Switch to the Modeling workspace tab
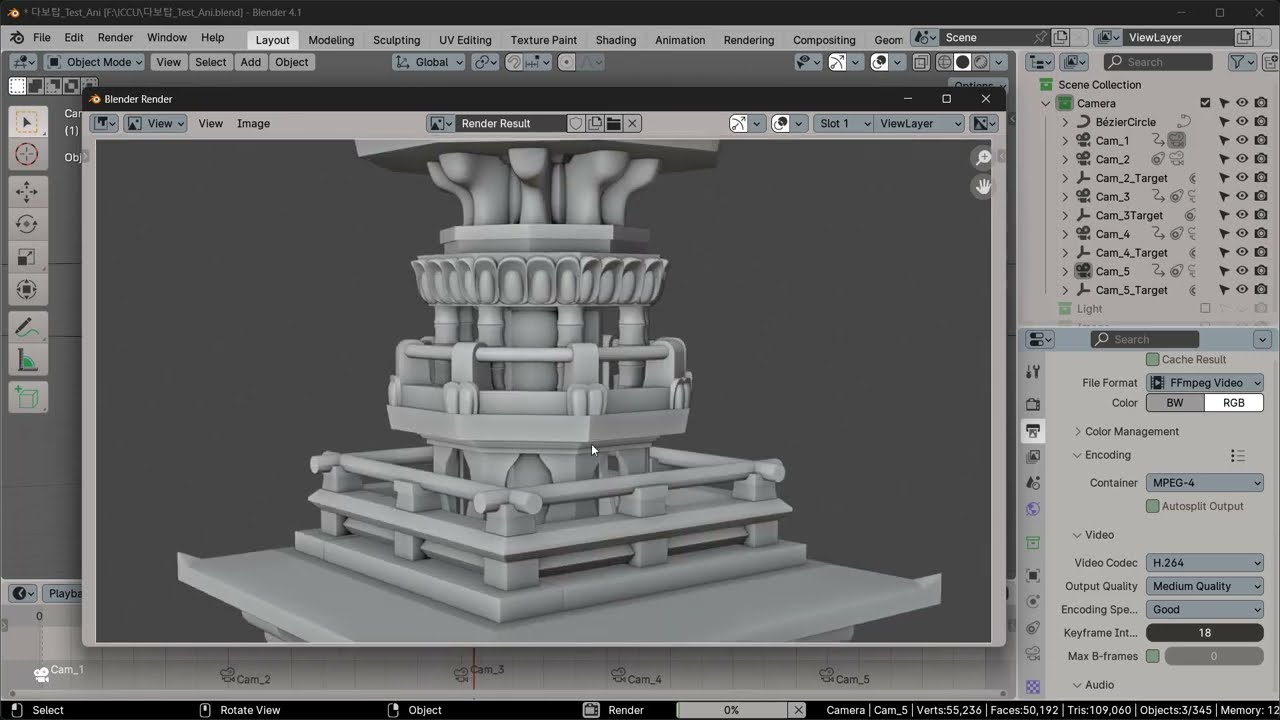1280x720 pixels. pos(331,40)
